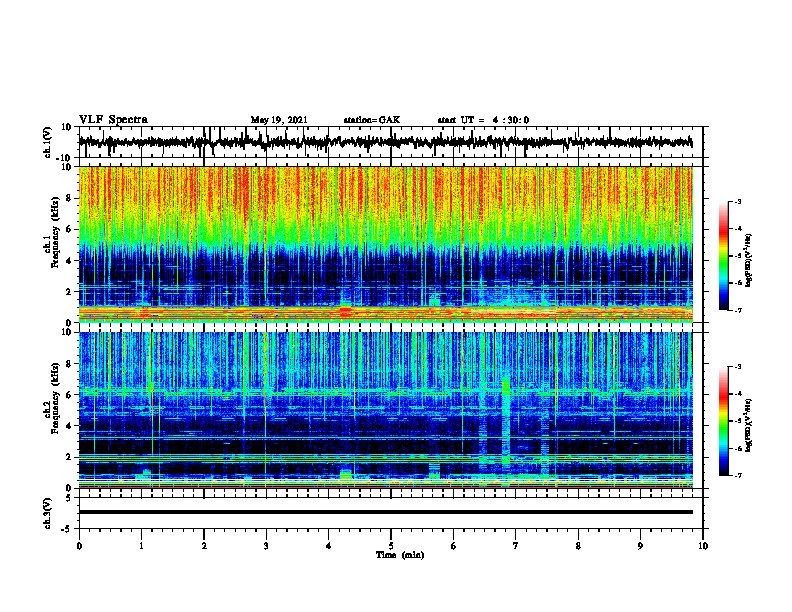Click time axis tick label "1"
The width and height of the screenshot is (792, 612).
click(x=141, y=546)
